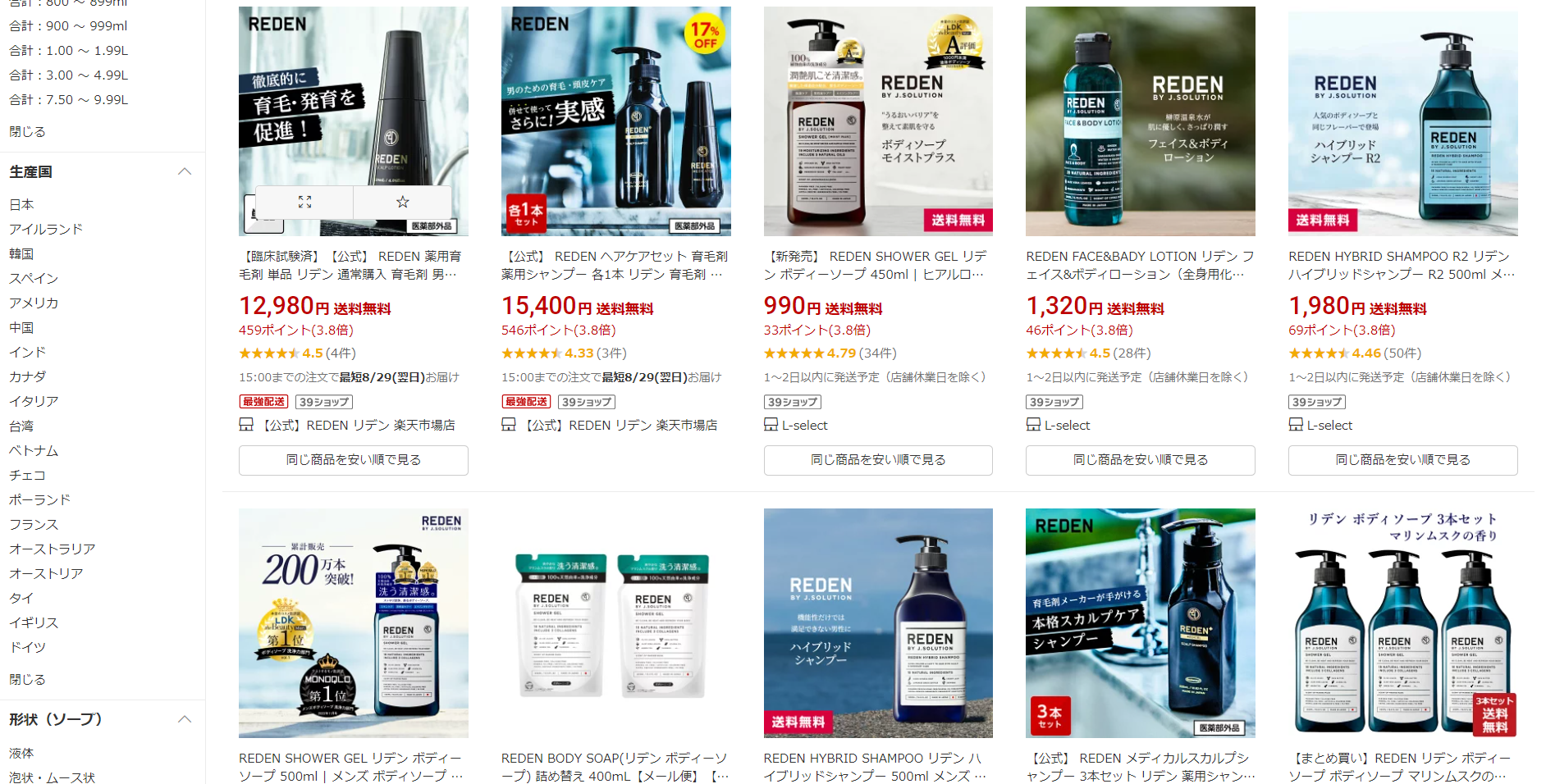
Task: Click the star favorite icon on first product
Action: pyautogui.click(x=402, y=202)
